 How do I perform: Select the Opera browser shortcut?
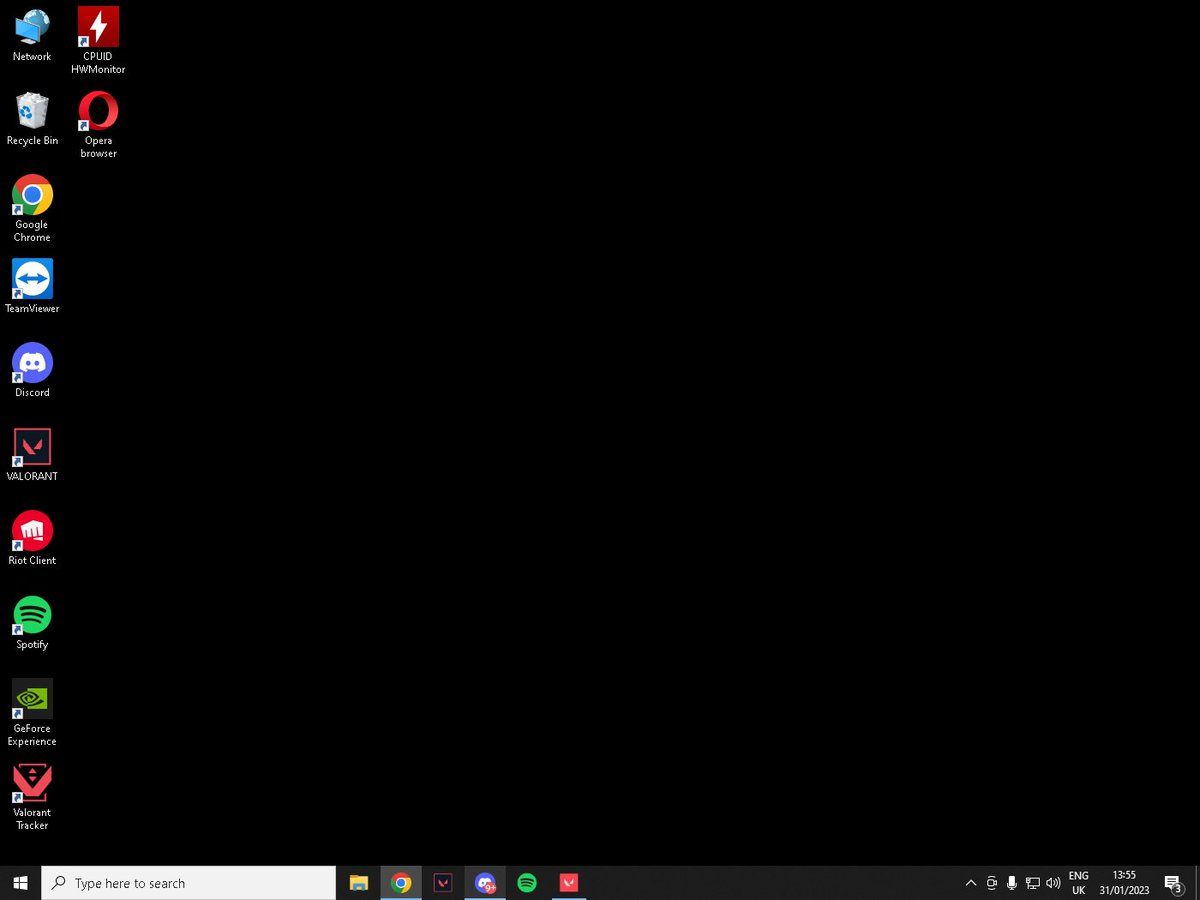[x=98, y=125]
